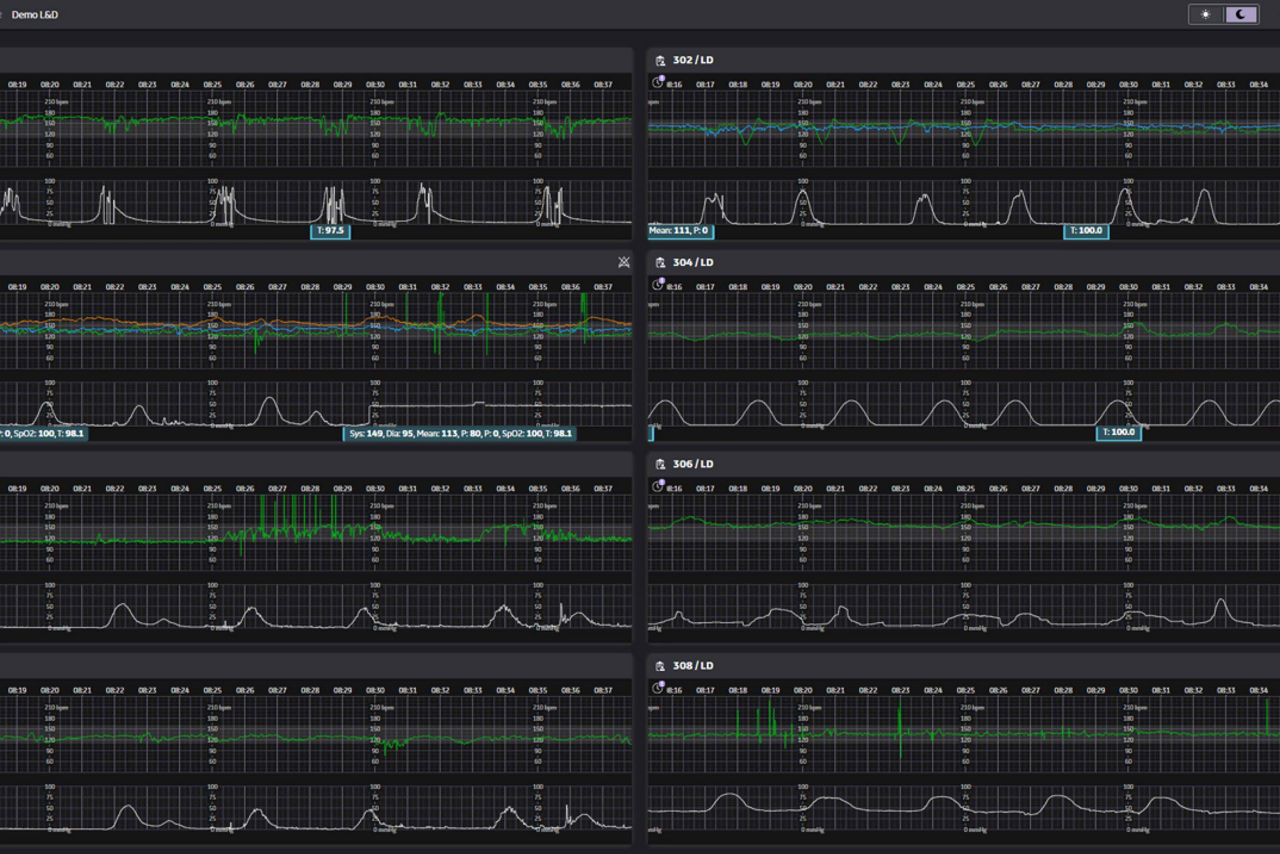Click the clock icon on the 302 strip
1280x854 pixels.
coord(658,85)
